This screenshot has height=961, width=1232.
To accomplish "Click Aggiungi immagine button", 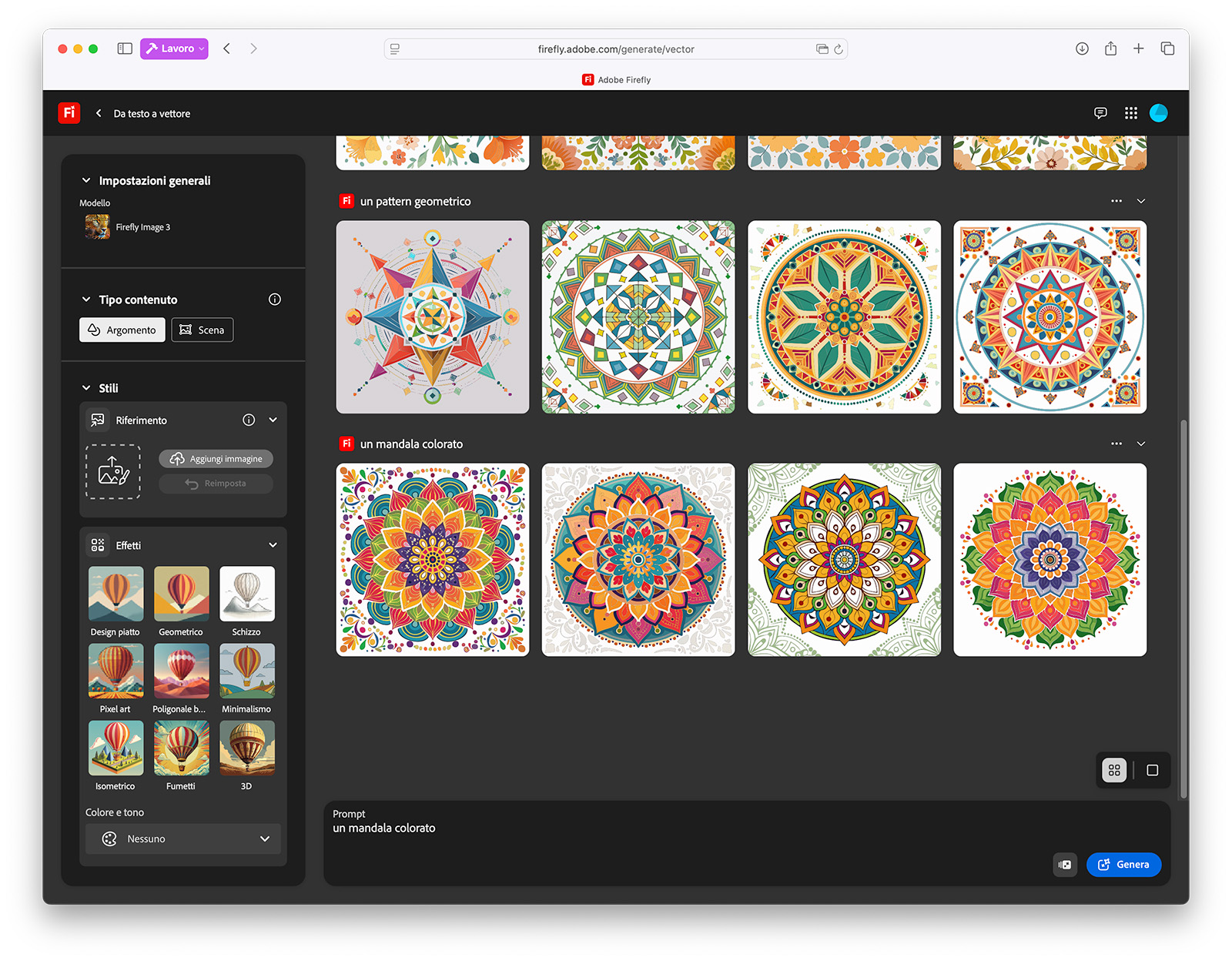I will [216, 459].
